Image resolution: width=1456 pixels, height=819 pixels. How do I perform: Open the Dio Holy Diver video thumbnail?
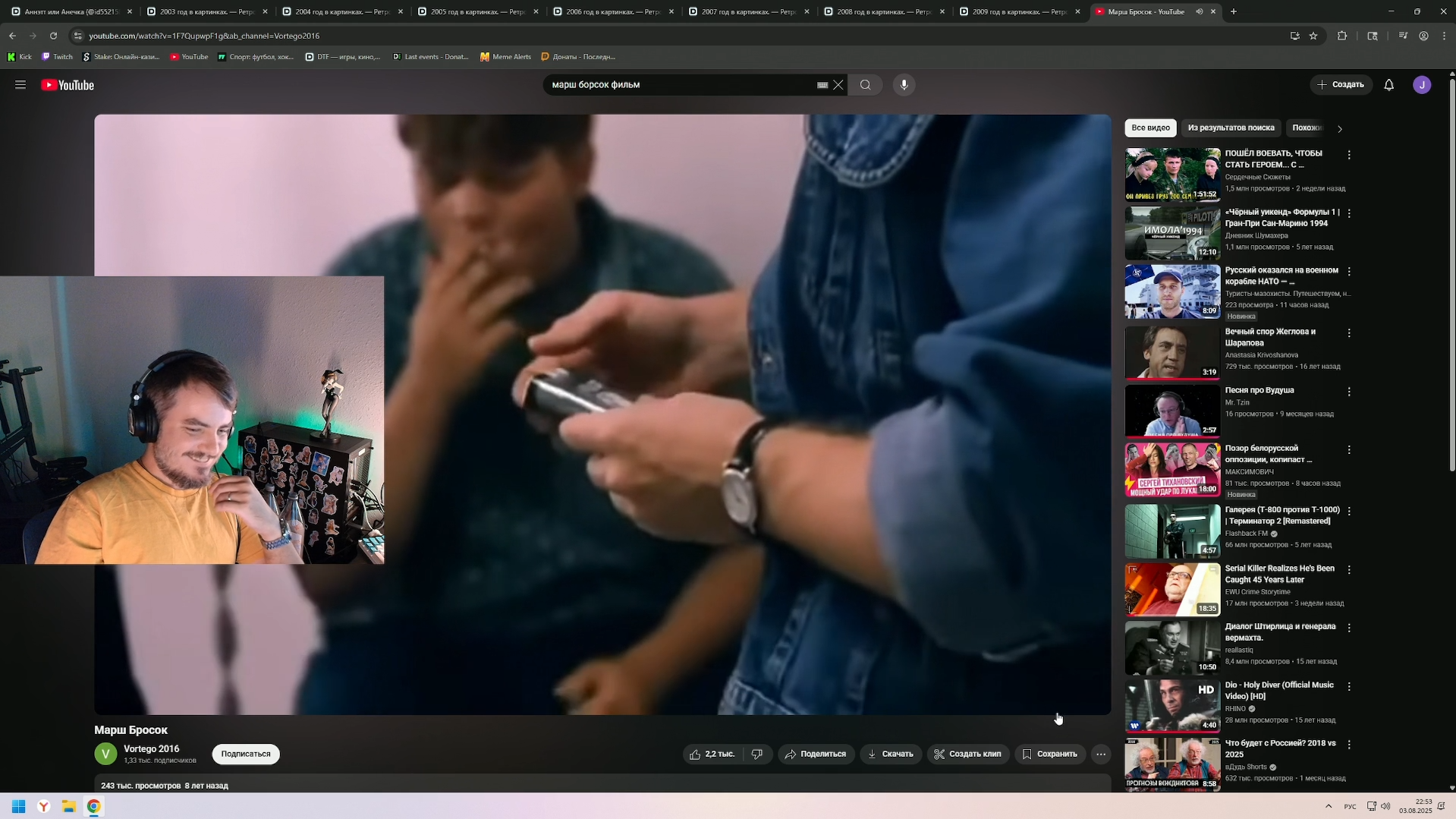coord(1171,705)
